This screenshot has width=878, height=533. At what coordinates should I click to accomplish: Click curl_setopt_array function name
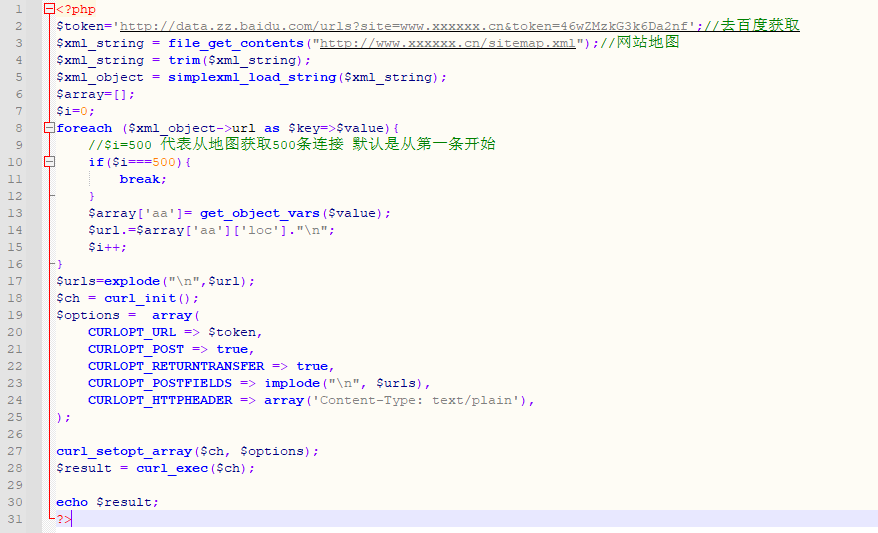(124, 451)
